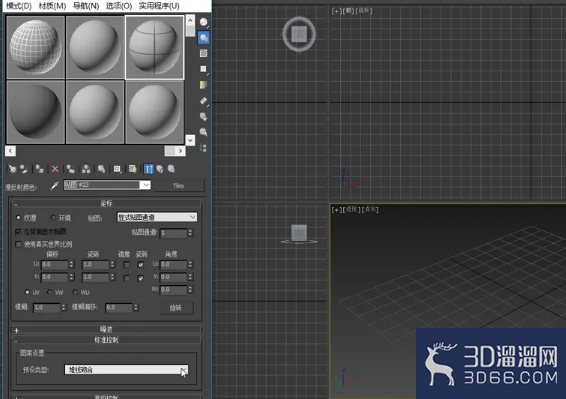
Task: Select the wireframe grid sphere sample slot
Action: pyautogui.click(x=36, y=47)
